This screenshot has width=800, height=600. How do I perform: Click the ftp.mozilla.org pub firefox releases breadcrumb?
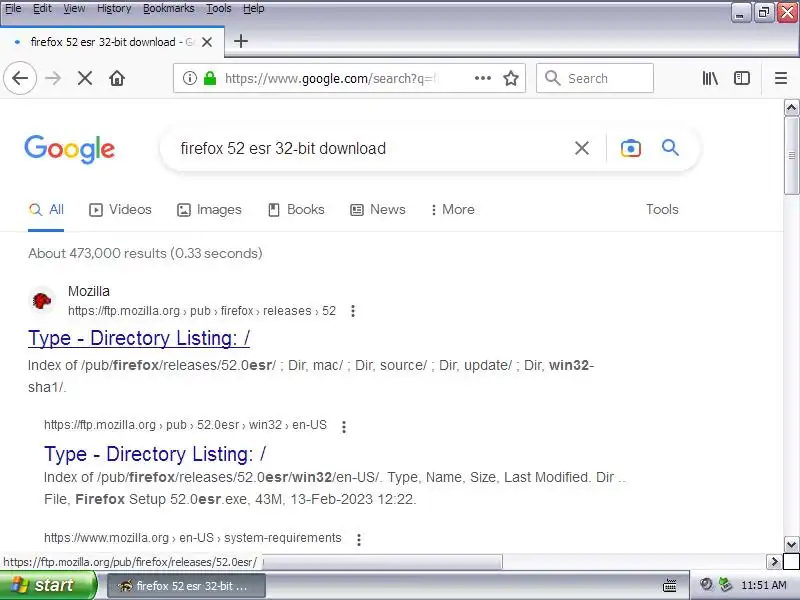point(202,311)
